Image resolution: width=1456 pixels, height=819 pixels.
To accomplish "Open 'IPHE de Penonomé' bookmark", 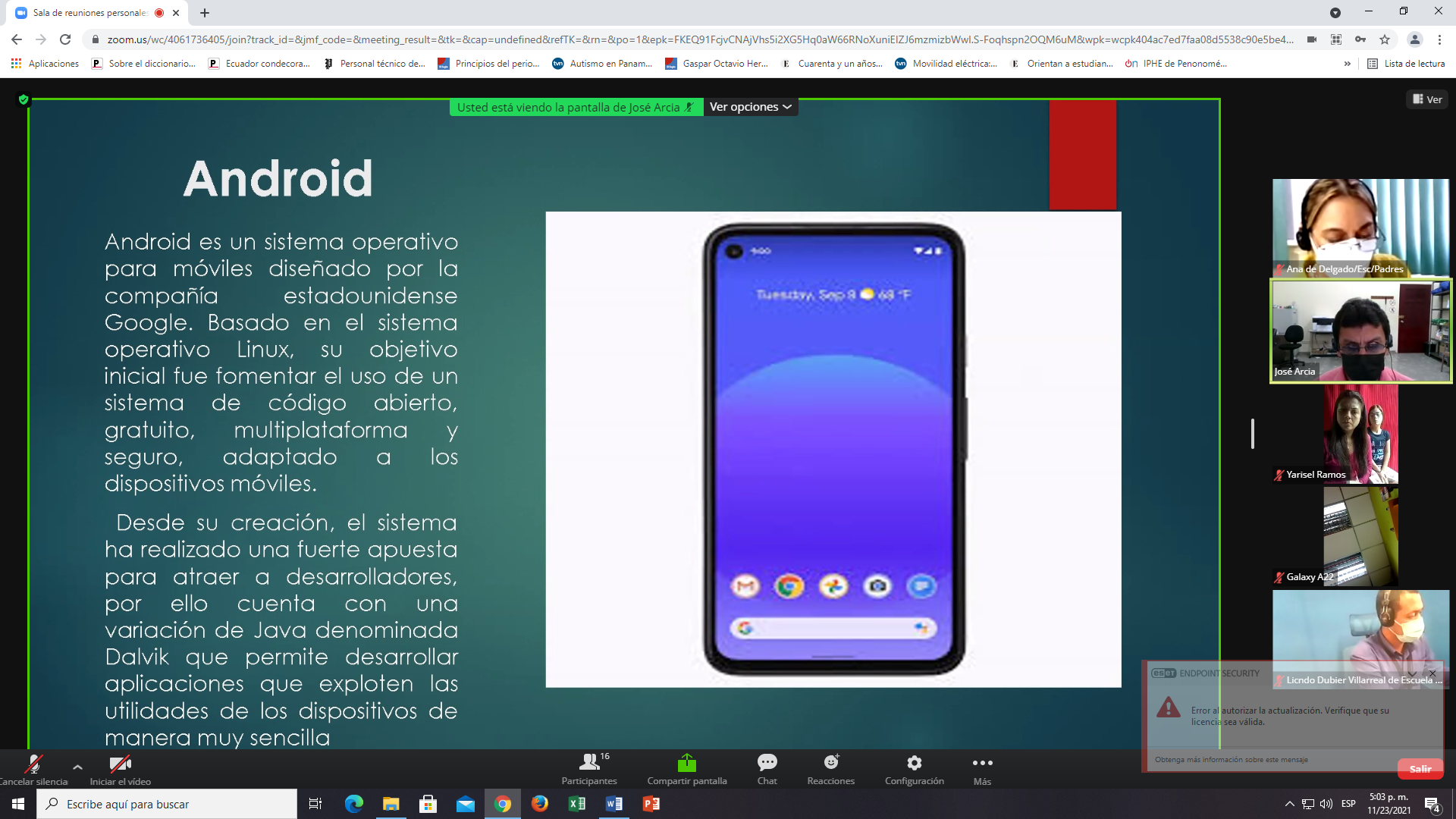I will [x=1176, y=64].
